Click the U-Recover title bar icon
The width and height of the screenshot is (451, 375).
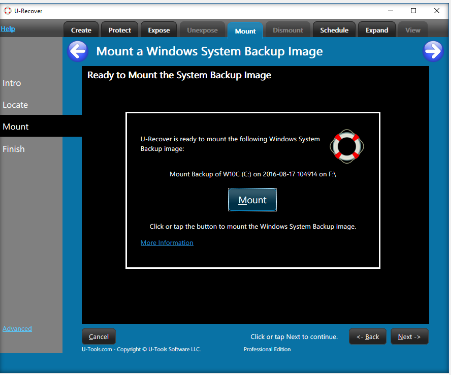7,11
